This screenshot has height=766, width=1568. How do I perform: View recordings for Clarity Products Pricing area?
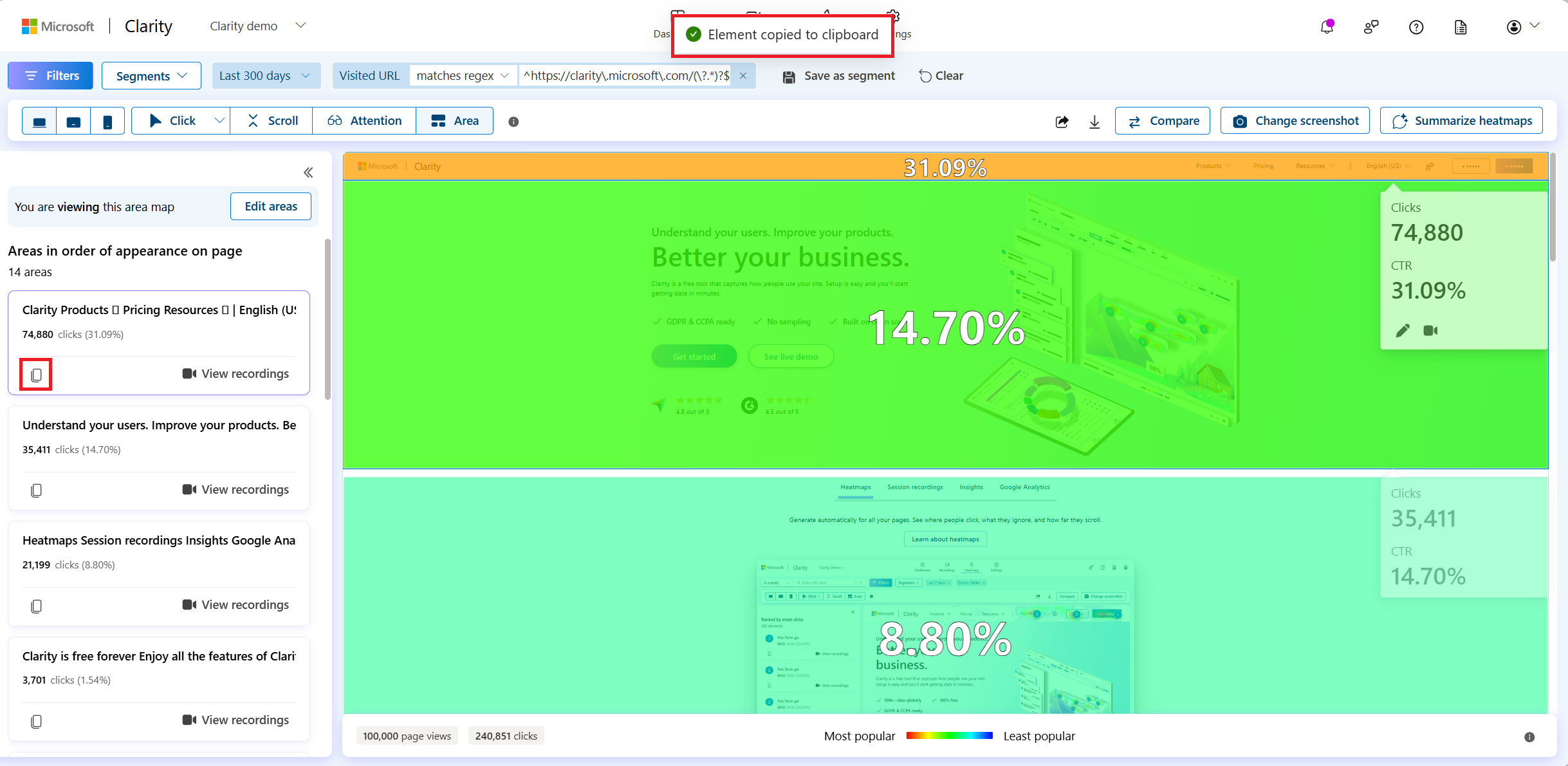point(235,374)
